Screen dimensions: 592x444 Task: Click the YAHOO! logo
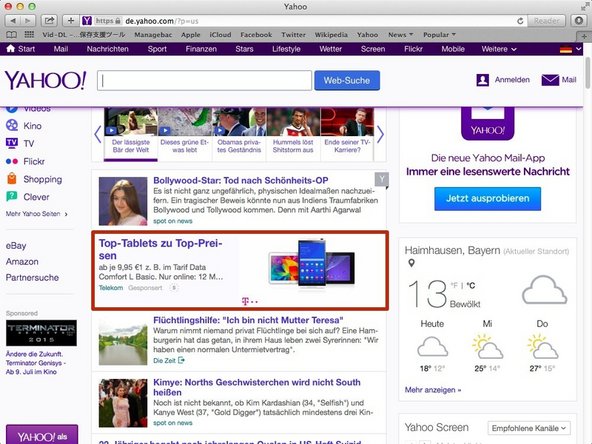point(46,80)
